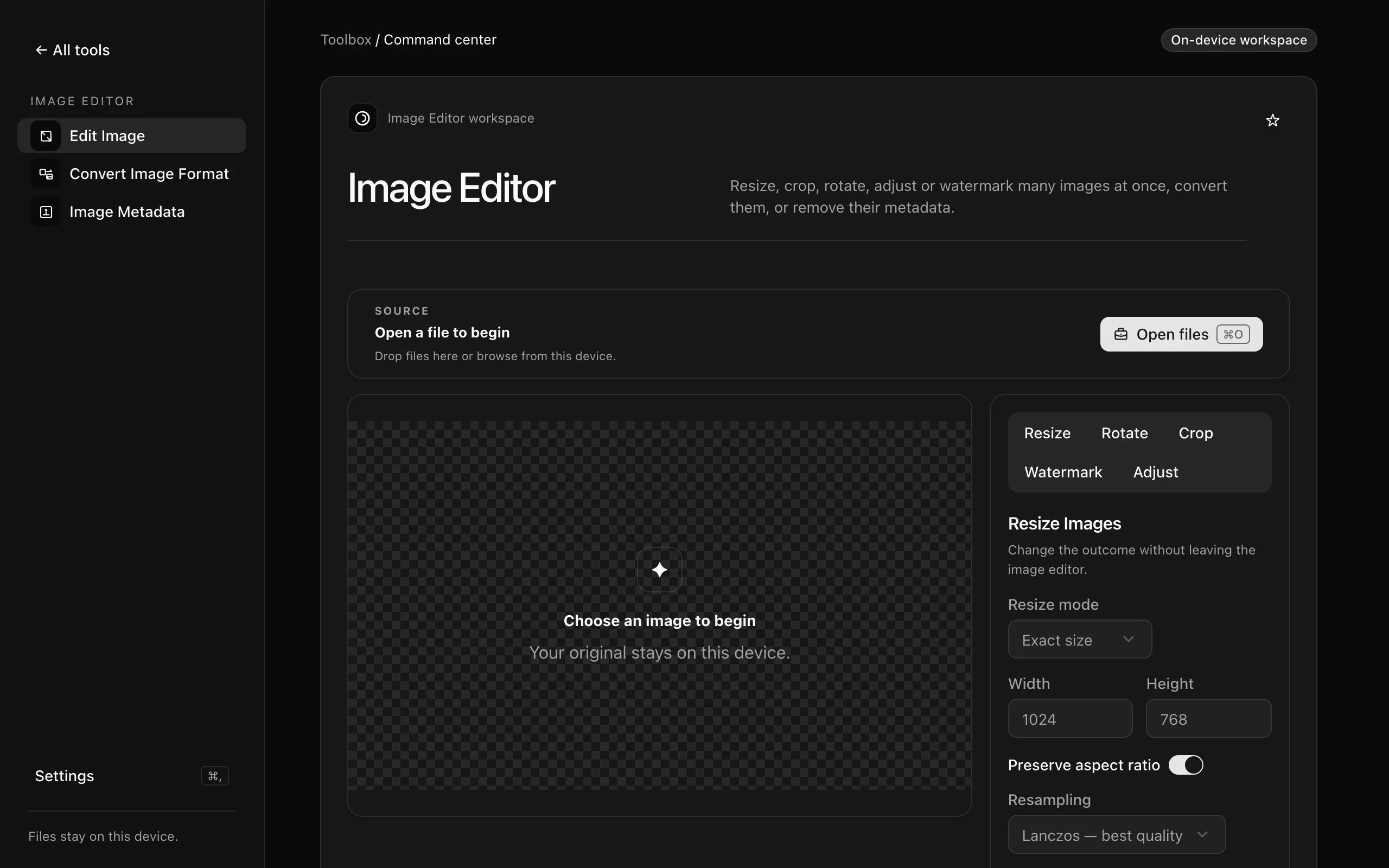Click the ⌘, shortcut badge next to Settings
1389x868 pixels.
pyautogui.click(x=215, y=776)
